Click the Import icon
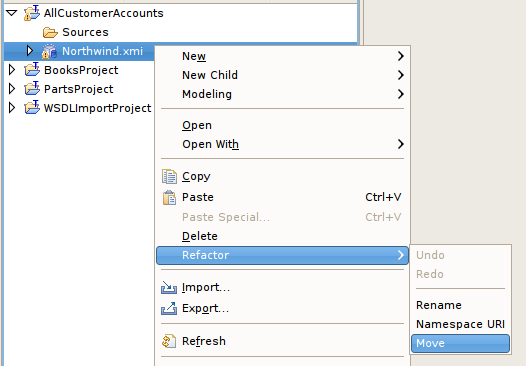Screen dimensions: 526x366 point(169,287)
